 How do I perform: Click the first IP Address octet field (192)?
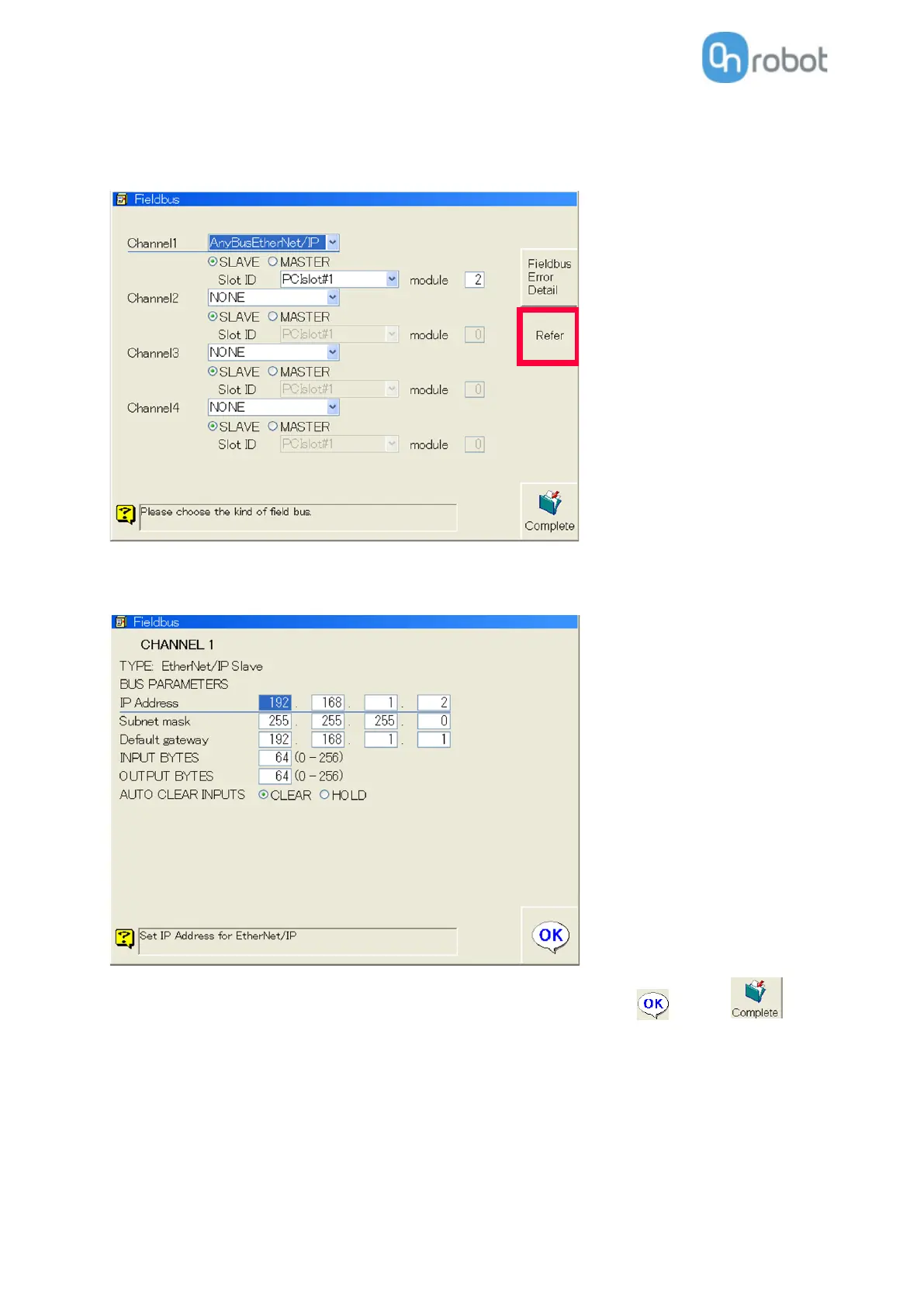pyautogui.click(x=275, y=703)
